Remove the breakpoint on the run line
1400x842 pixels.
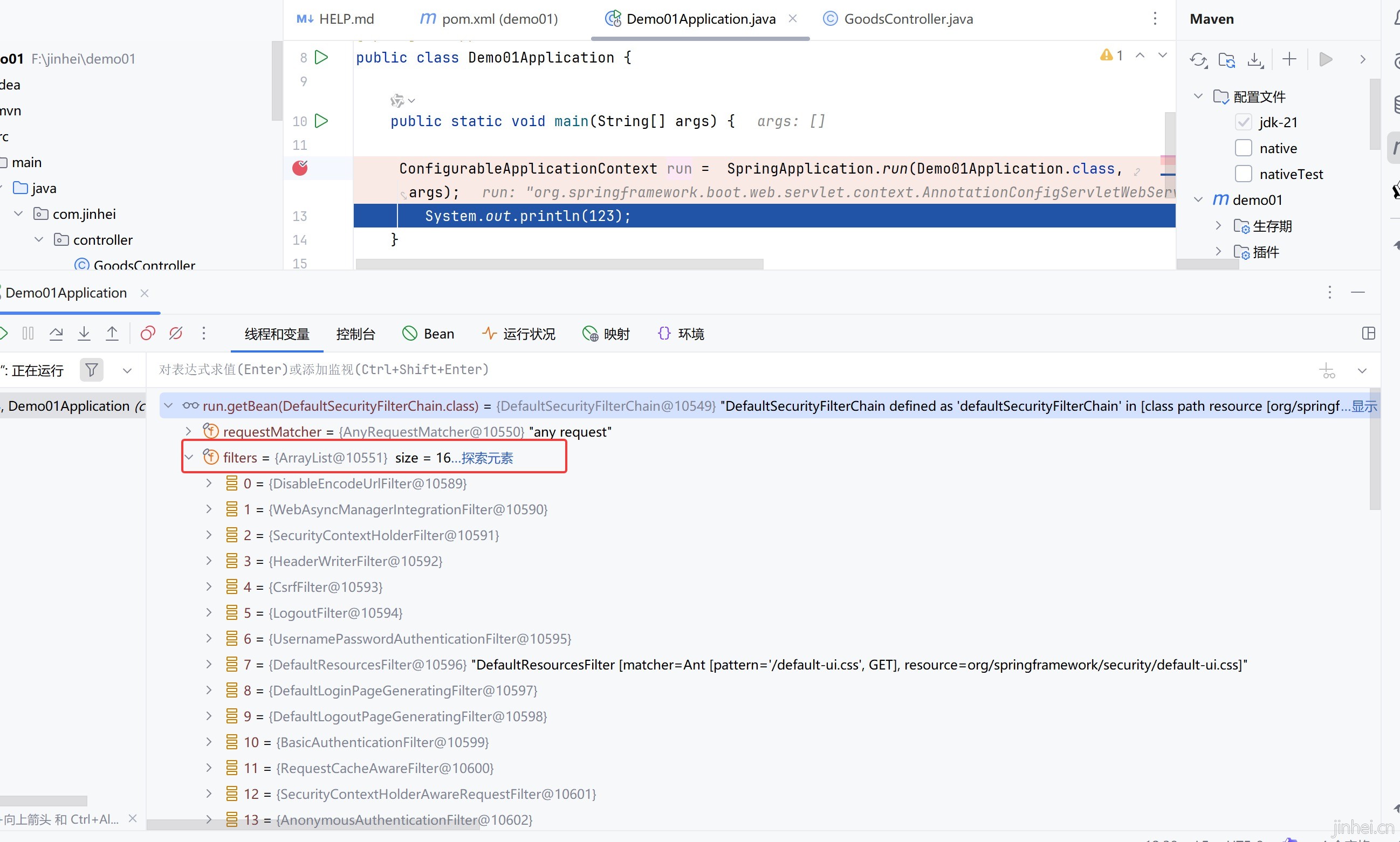point(300,168)
